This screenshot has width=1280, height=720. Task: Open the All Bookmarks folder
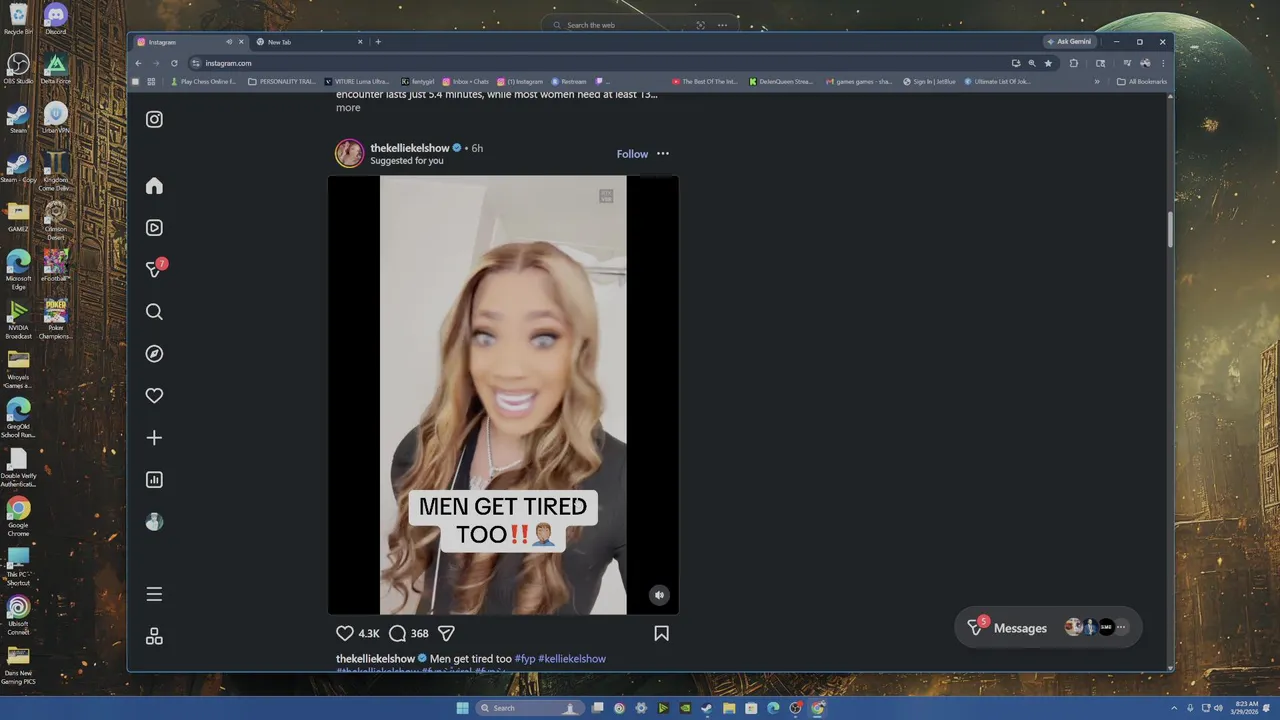coord(1142,82)
